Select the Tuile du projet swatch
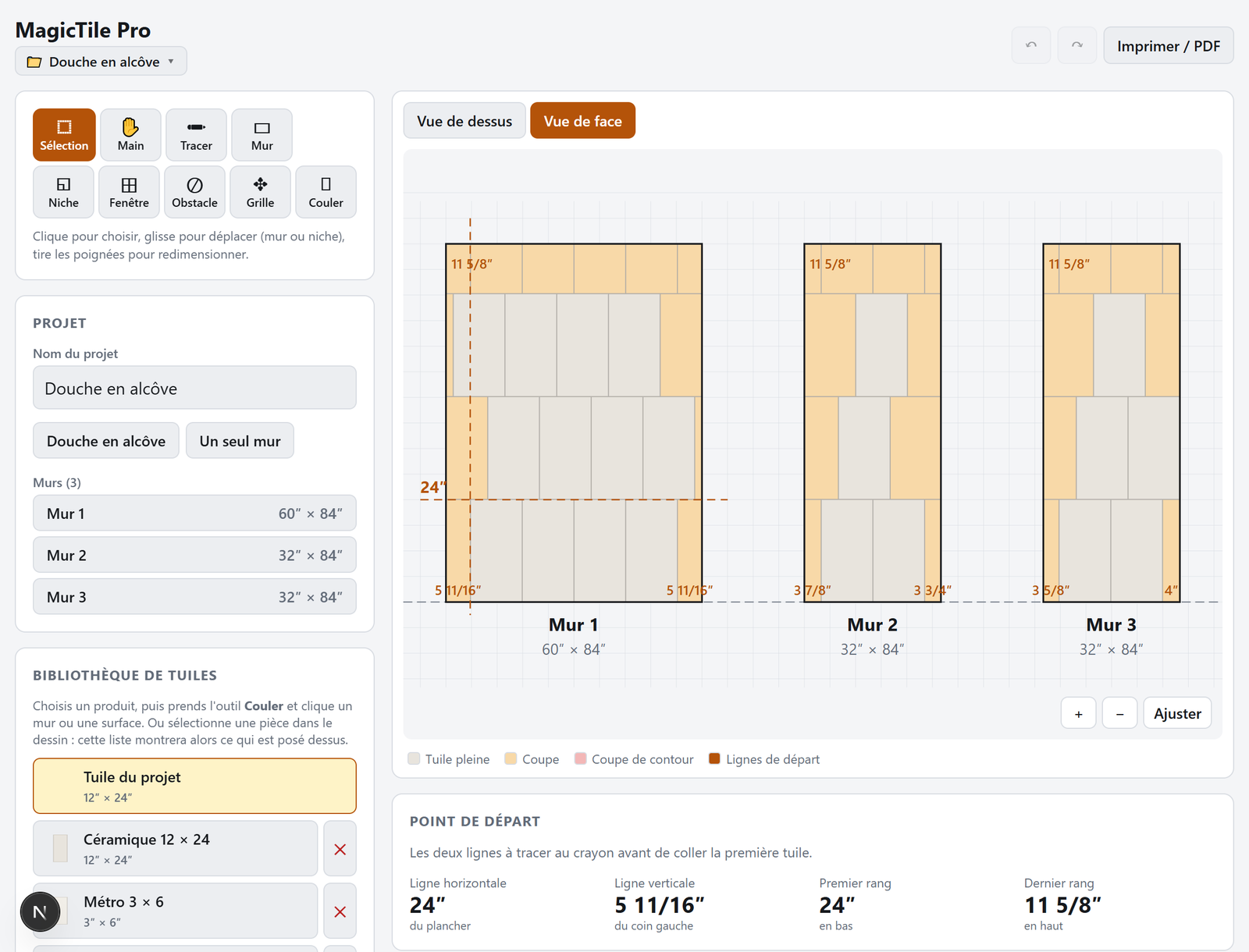 194,786
